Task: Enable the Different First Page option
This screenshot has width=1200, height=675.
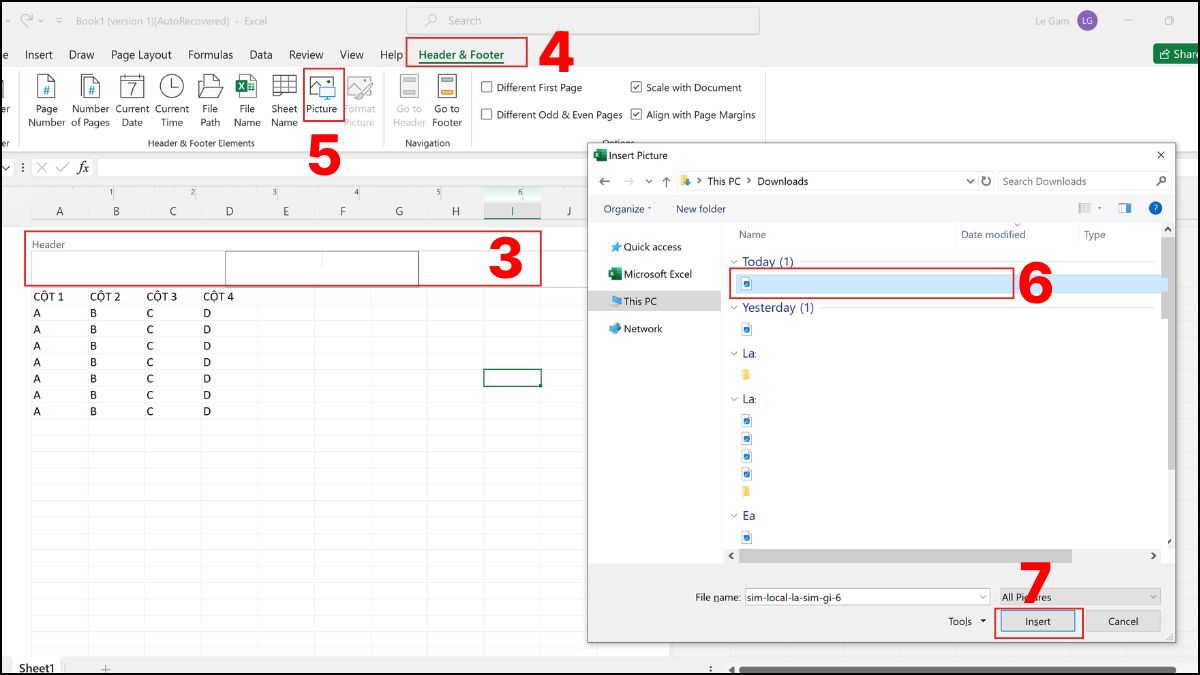Action: [486, 87]
